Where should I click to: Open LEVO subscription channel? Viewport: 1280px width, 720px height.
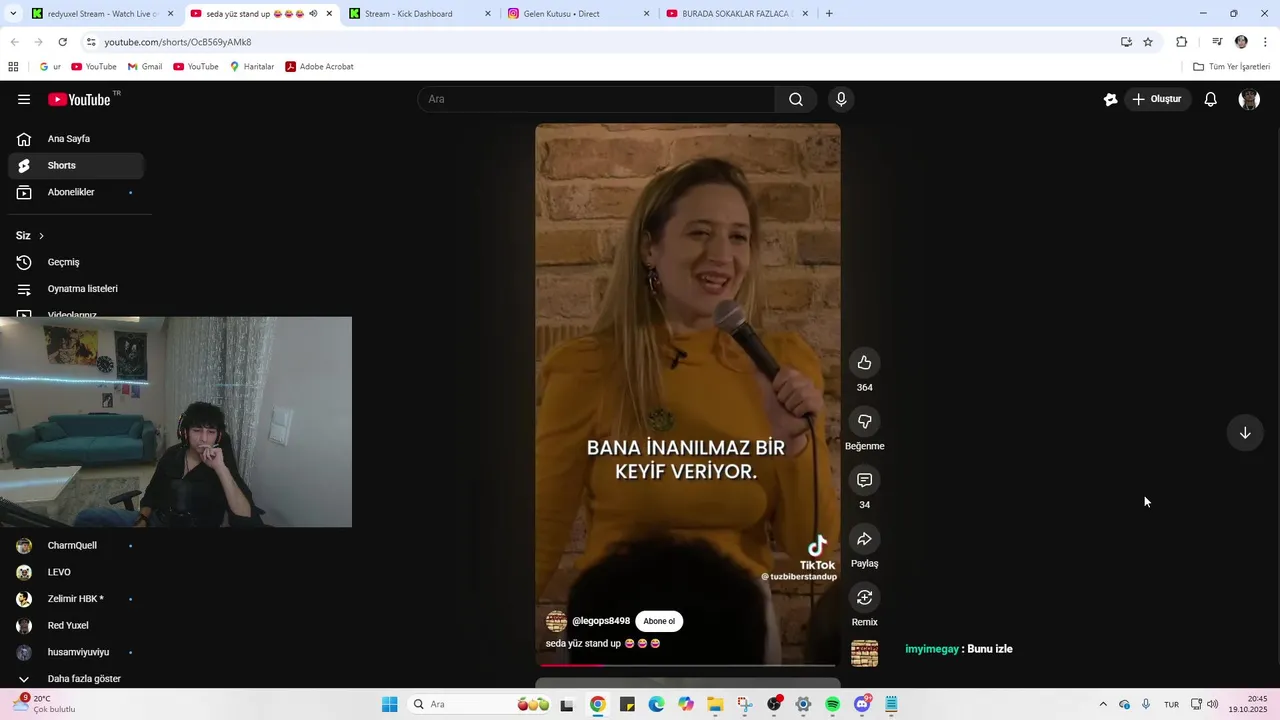point(76,572)
